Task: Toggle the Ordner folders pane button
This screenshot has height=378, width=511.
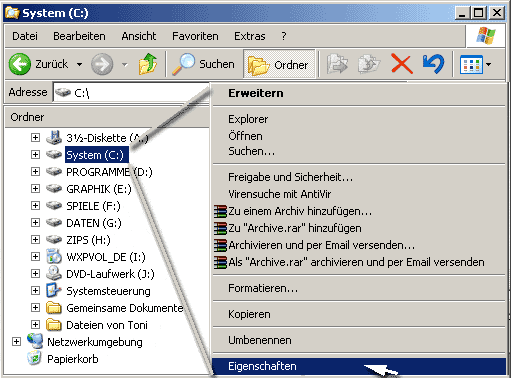Action: [x=279, y=64]
